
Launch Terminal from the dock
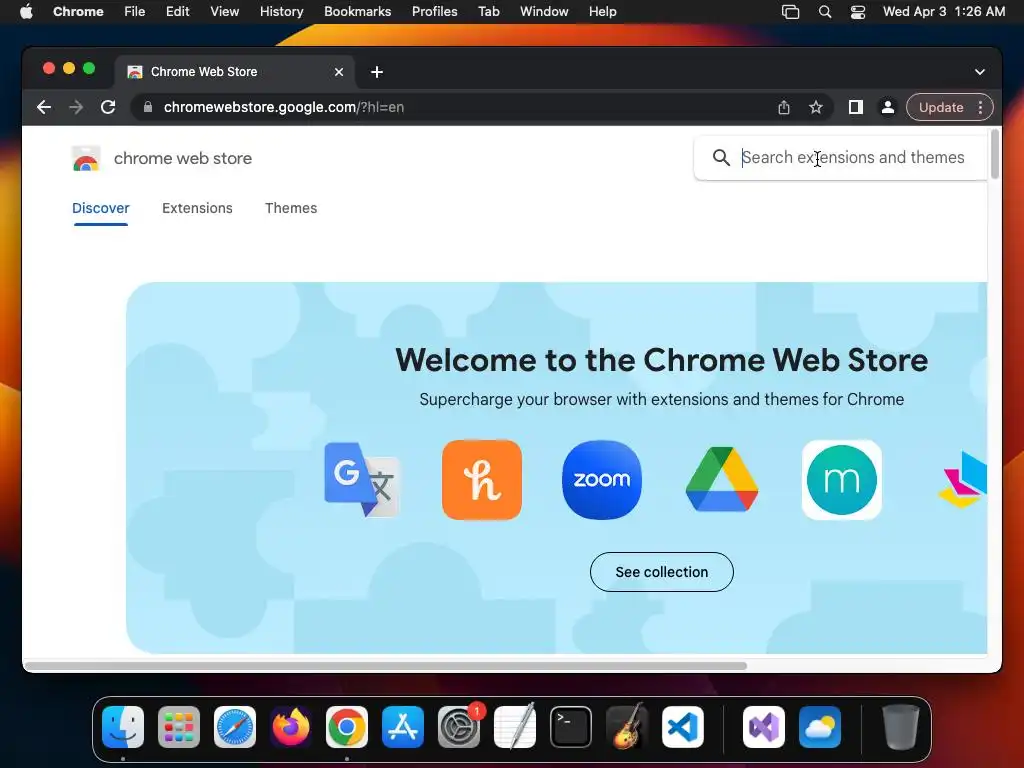571,727
